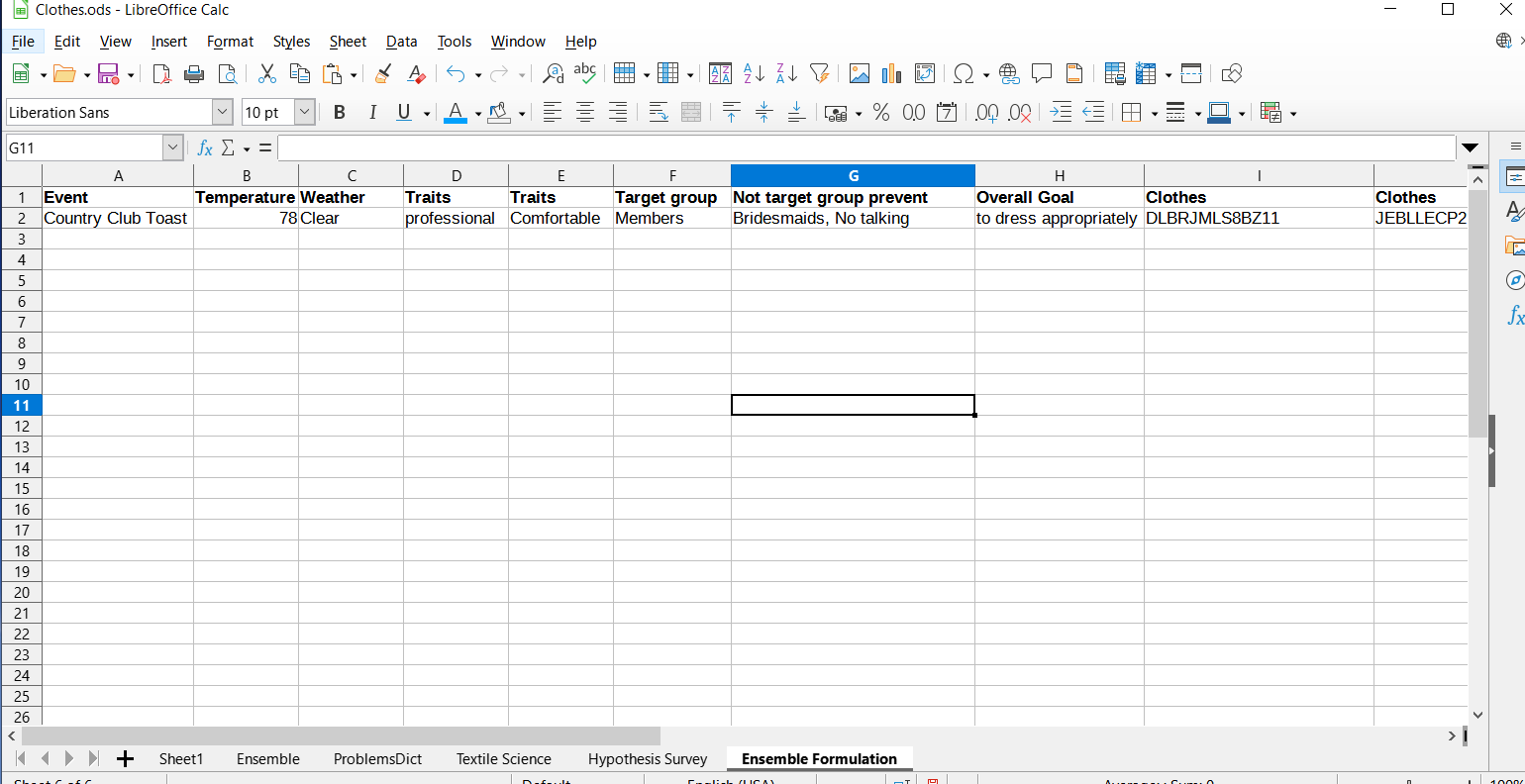
Task: Select row 2 header
Action: click(x=21, y=218)
